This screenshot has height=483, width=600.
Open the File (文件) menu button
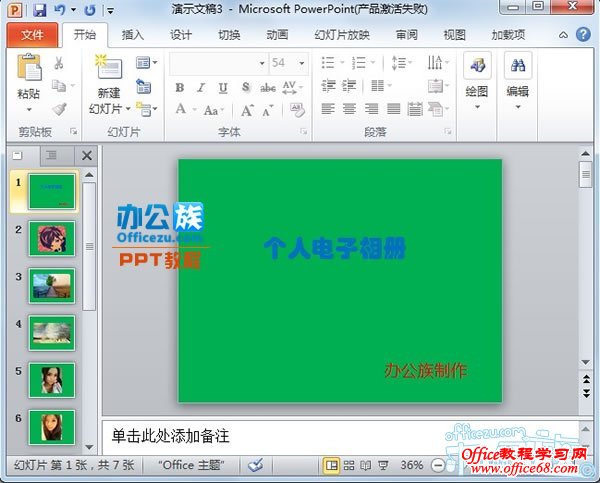tap(32, 35)
